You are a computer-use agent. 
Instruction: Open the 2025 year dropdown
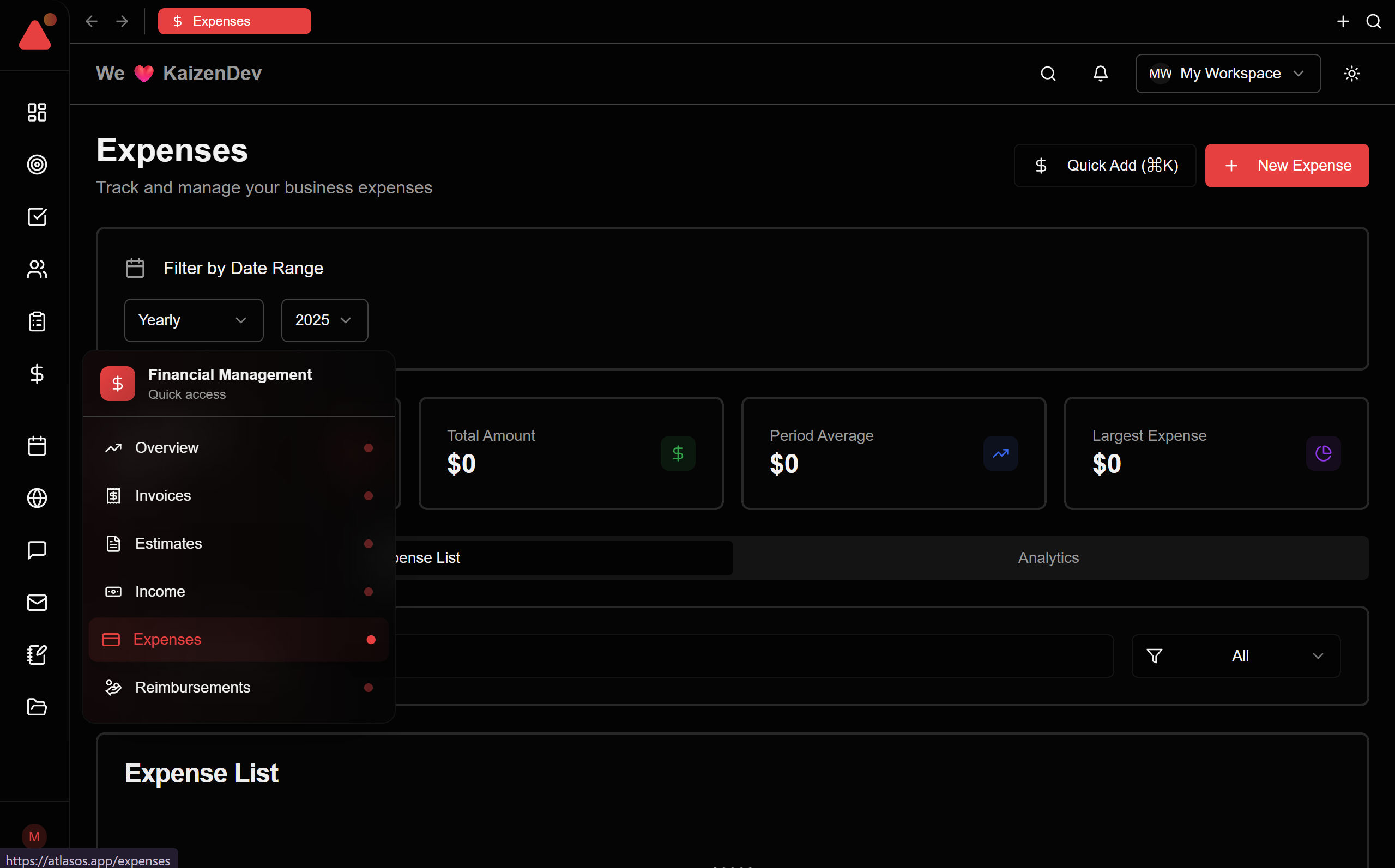324,320
